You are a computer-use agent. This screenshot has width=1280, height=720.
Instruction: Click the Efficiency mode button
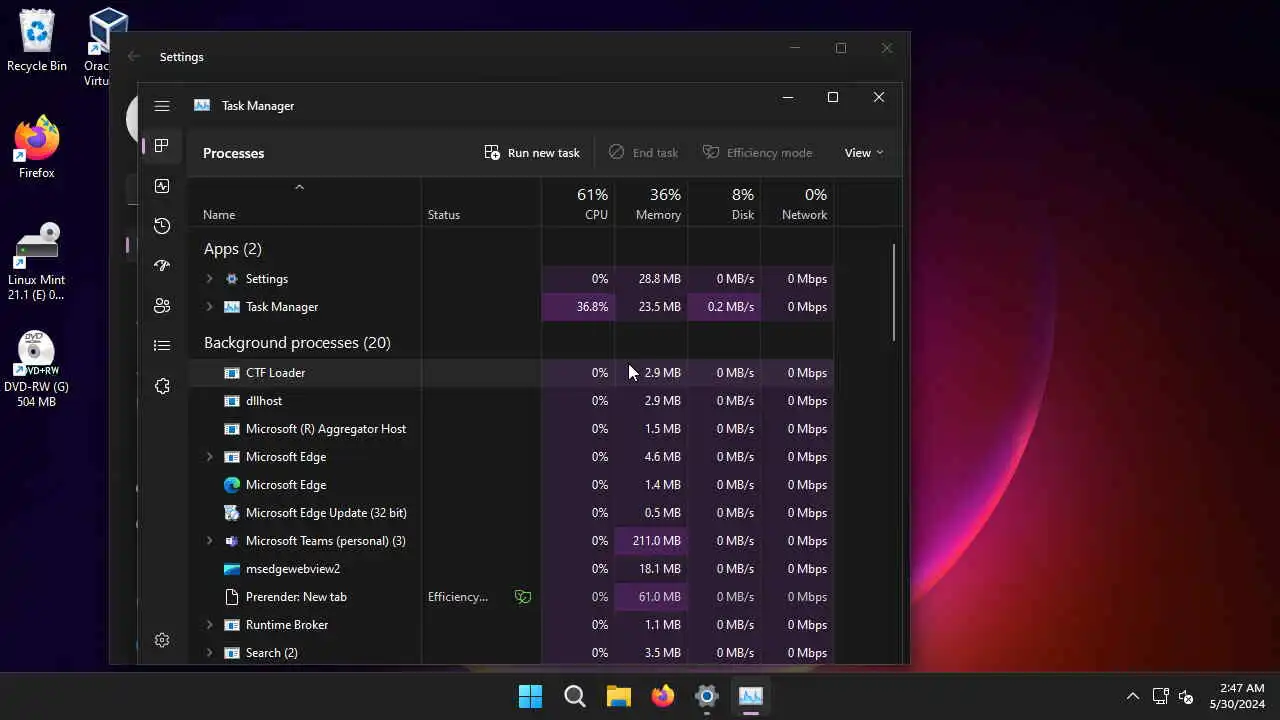click(x=757, y=153)
